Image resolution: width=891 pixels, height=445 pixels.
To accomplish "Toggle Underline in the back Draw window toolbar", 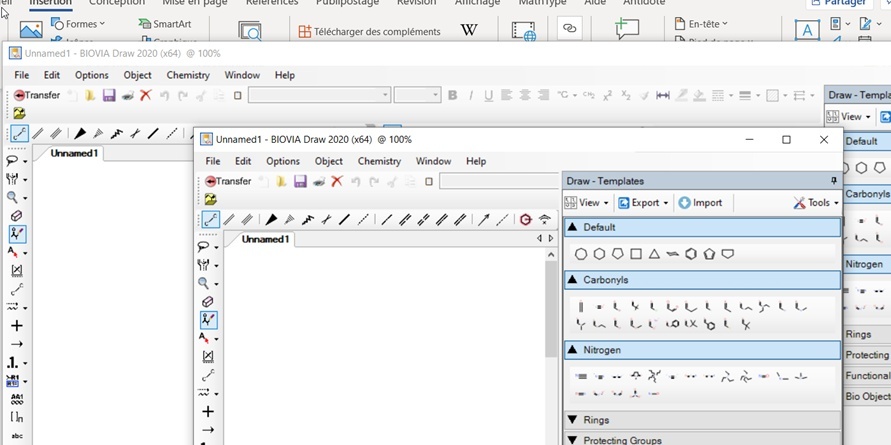I will pos(489,95).
